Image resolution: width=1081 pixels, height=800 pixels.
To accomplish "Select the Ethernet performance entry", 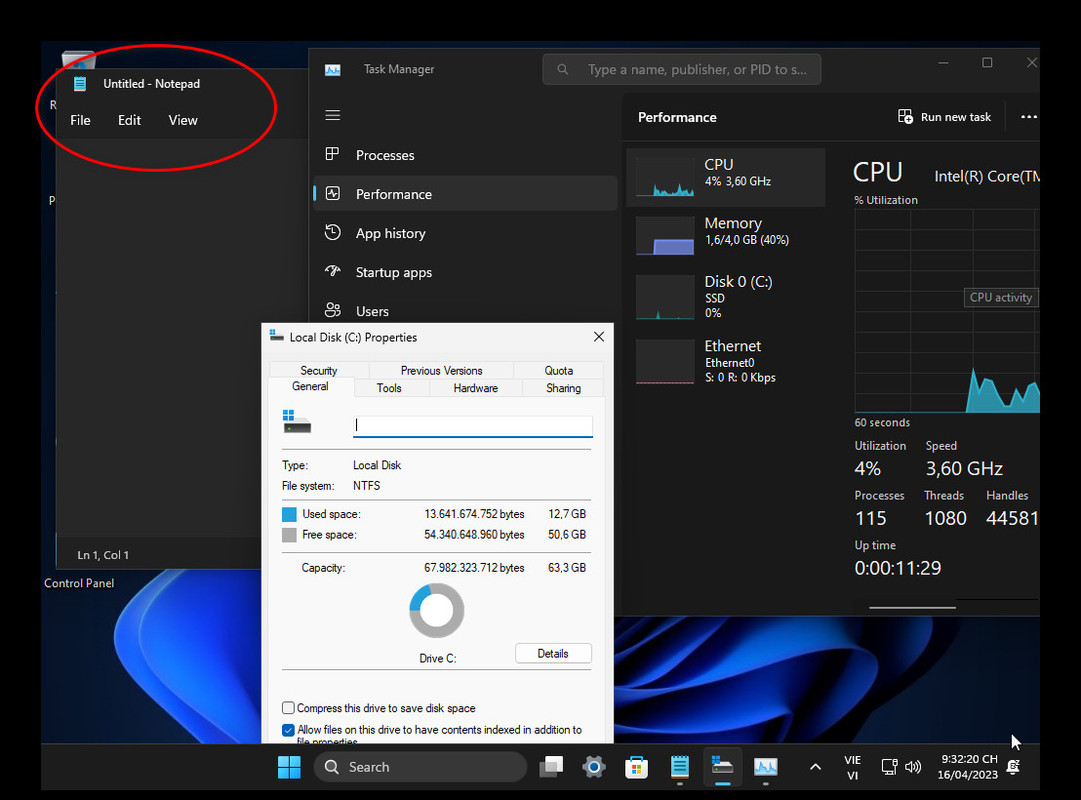I will tap(725, 361).
